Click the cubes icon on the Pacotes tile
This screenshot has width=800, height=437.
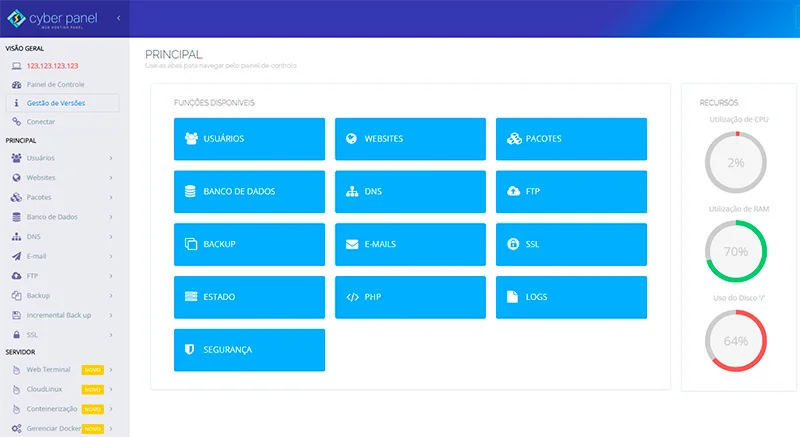click(512, 138)
